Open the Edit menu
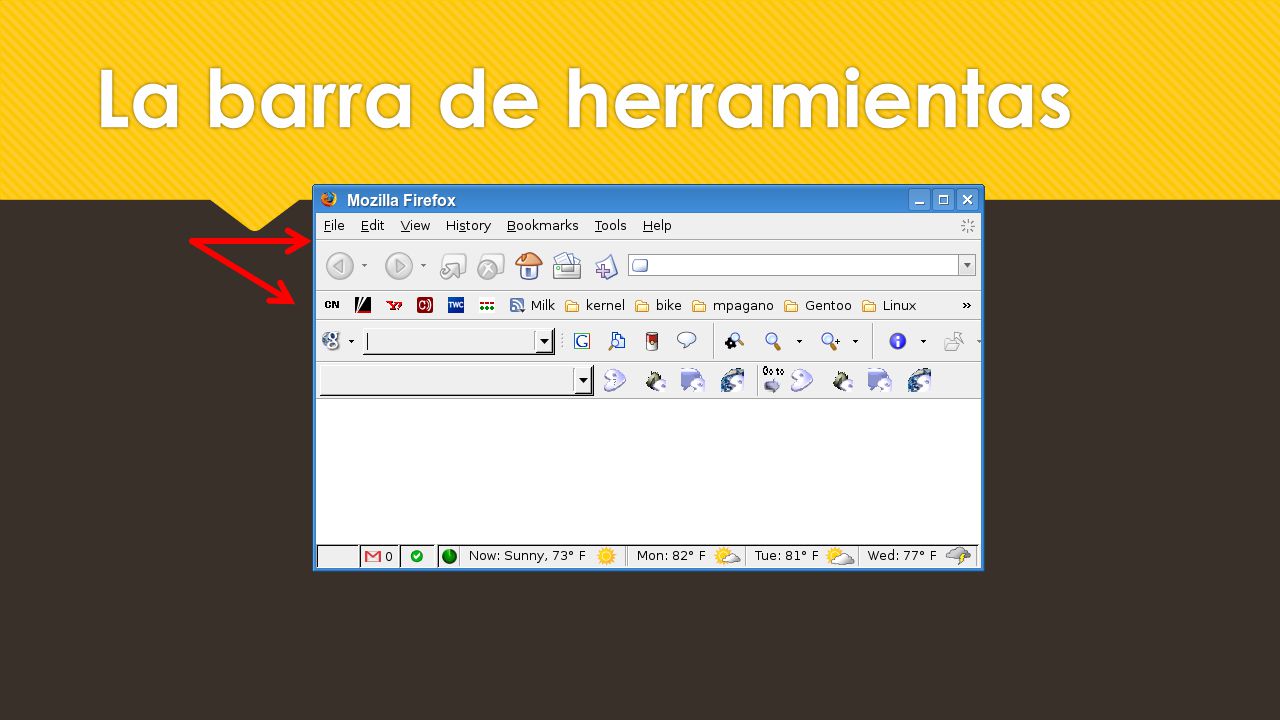 [x=373, y=226]
